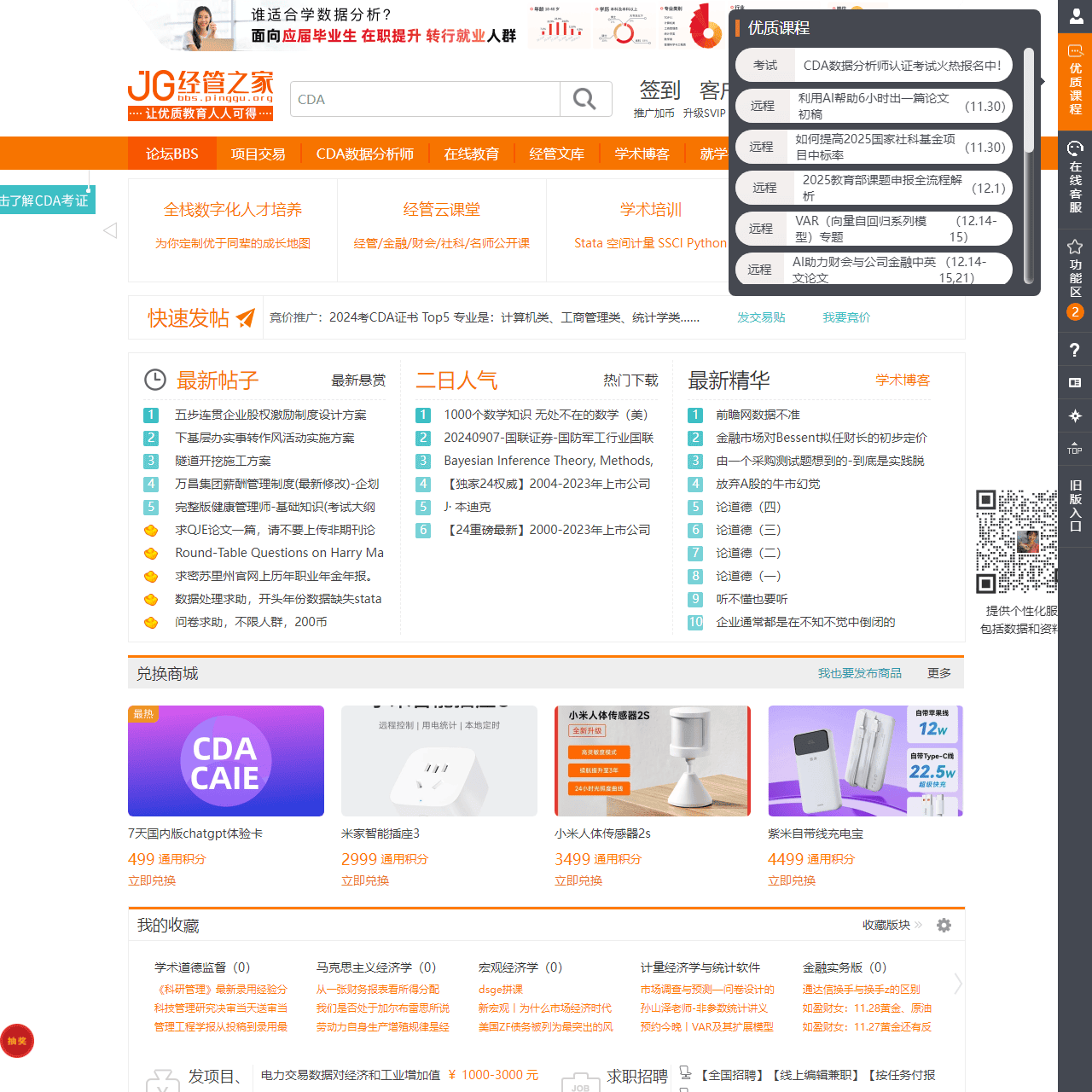The height and width of the screenshot is (1092, 1092).
Task: Redeem 7天国内版chatgpt体验卡 via 立即兑换
Action: [152, 880]
